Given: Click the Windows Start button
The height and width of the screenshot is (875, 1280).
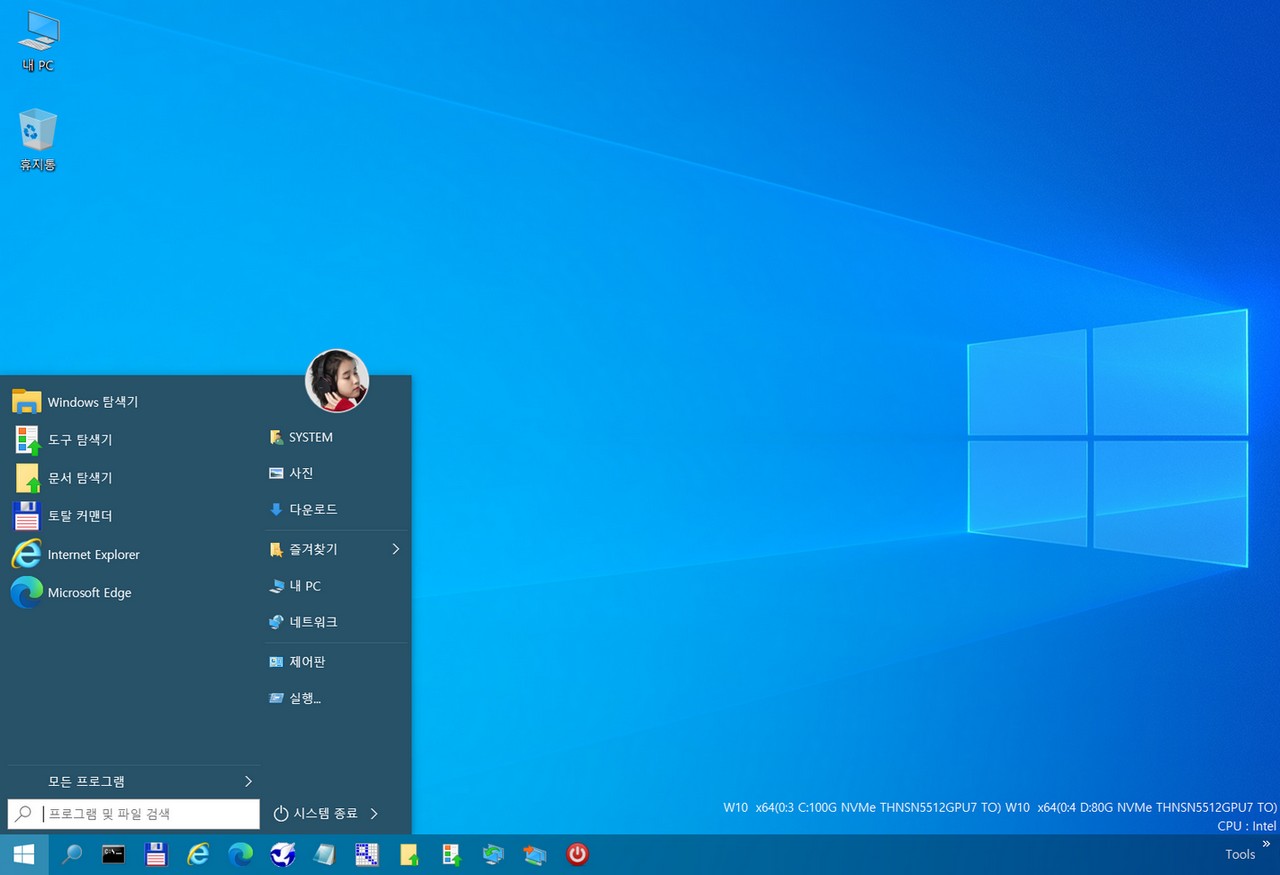Looking at the screenshot, I should pos(24,854).
